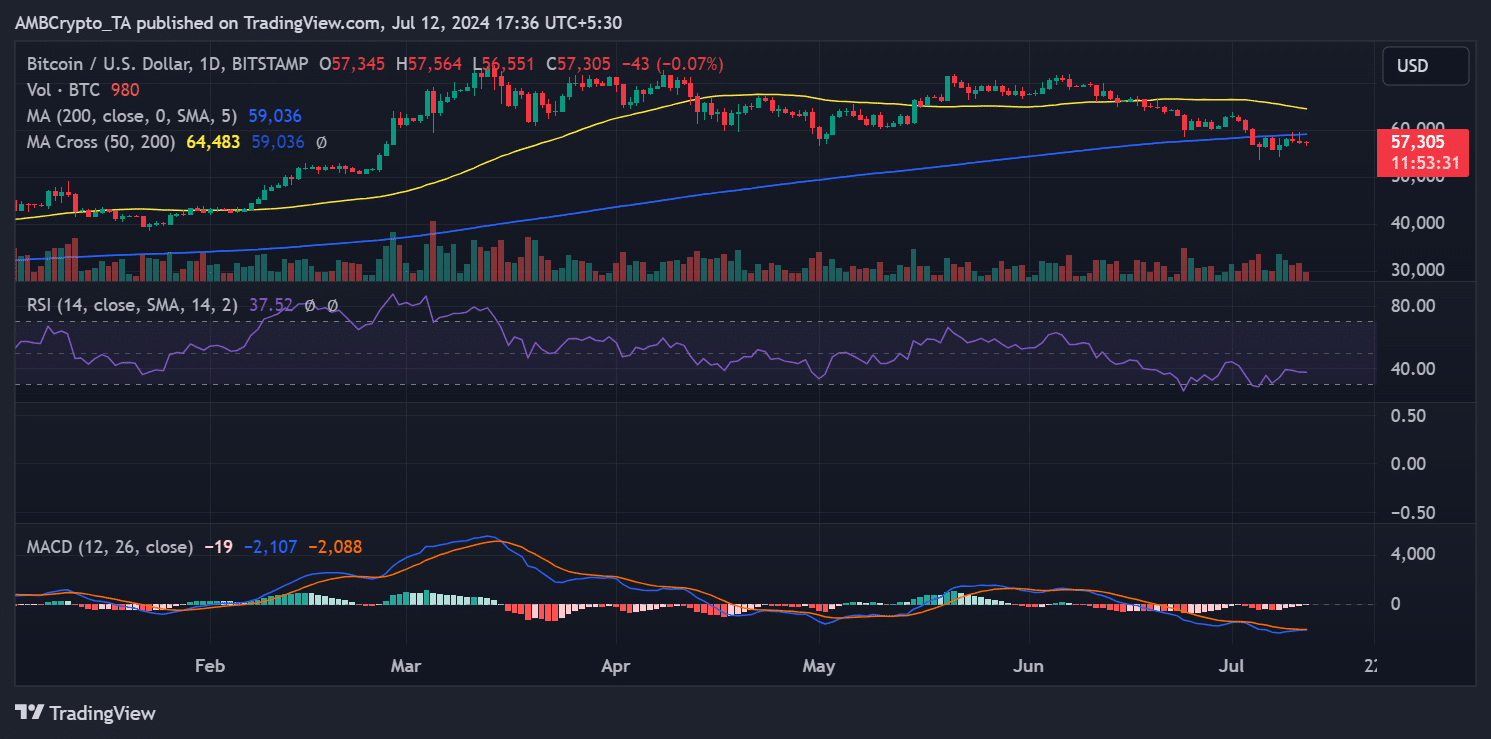Click the May label on time axis
This screenshot has width=1491, height=739.
[x=819, y=665]
